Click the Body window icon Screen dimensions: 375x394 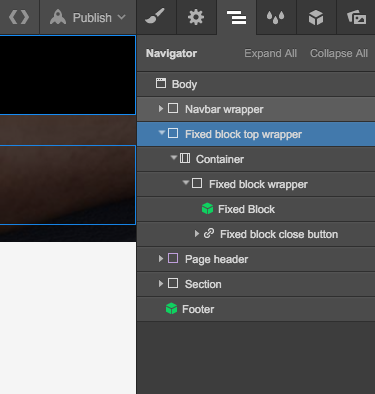coord(161,83)
